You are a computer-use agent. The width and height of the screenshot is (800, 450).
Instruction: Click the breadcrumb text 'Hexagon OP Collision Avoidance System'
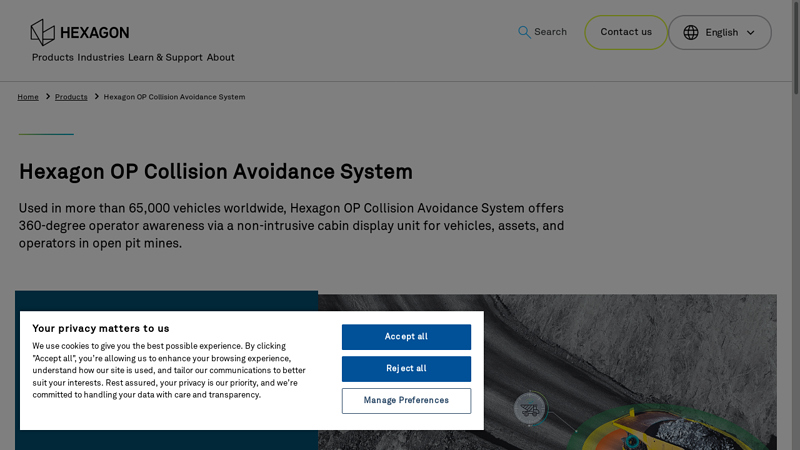[174, 97]
